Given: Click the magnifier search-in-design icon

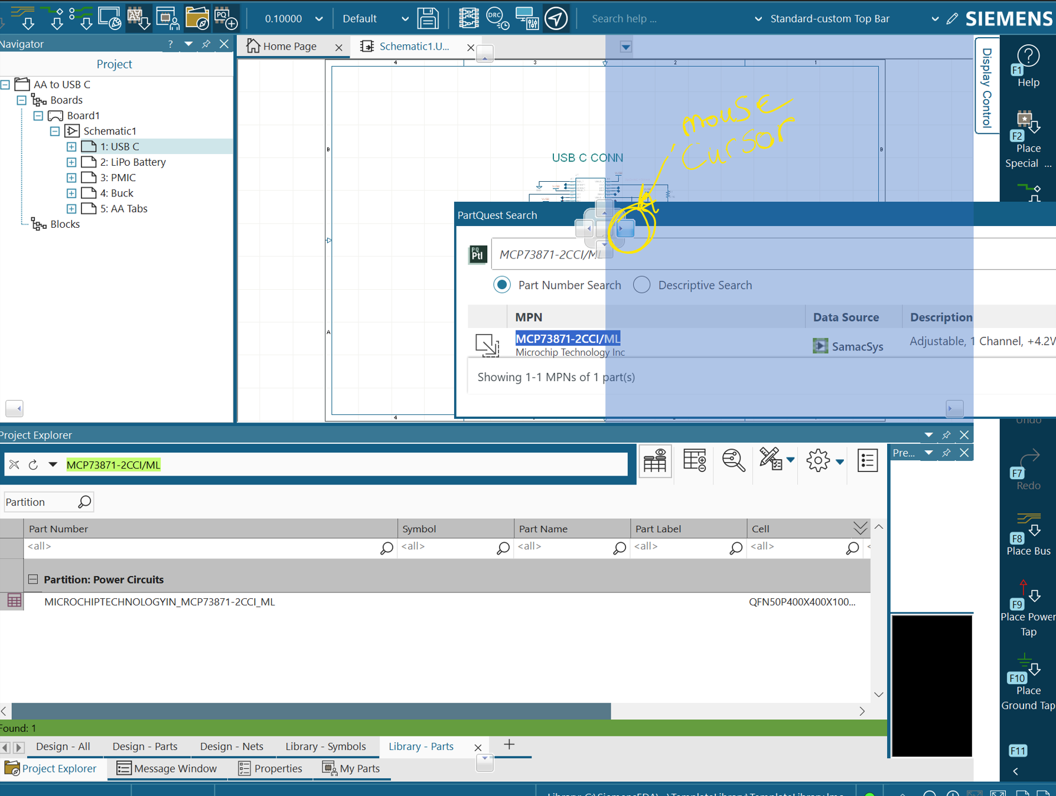Looking at the screenshot, I should pos(733,461).
